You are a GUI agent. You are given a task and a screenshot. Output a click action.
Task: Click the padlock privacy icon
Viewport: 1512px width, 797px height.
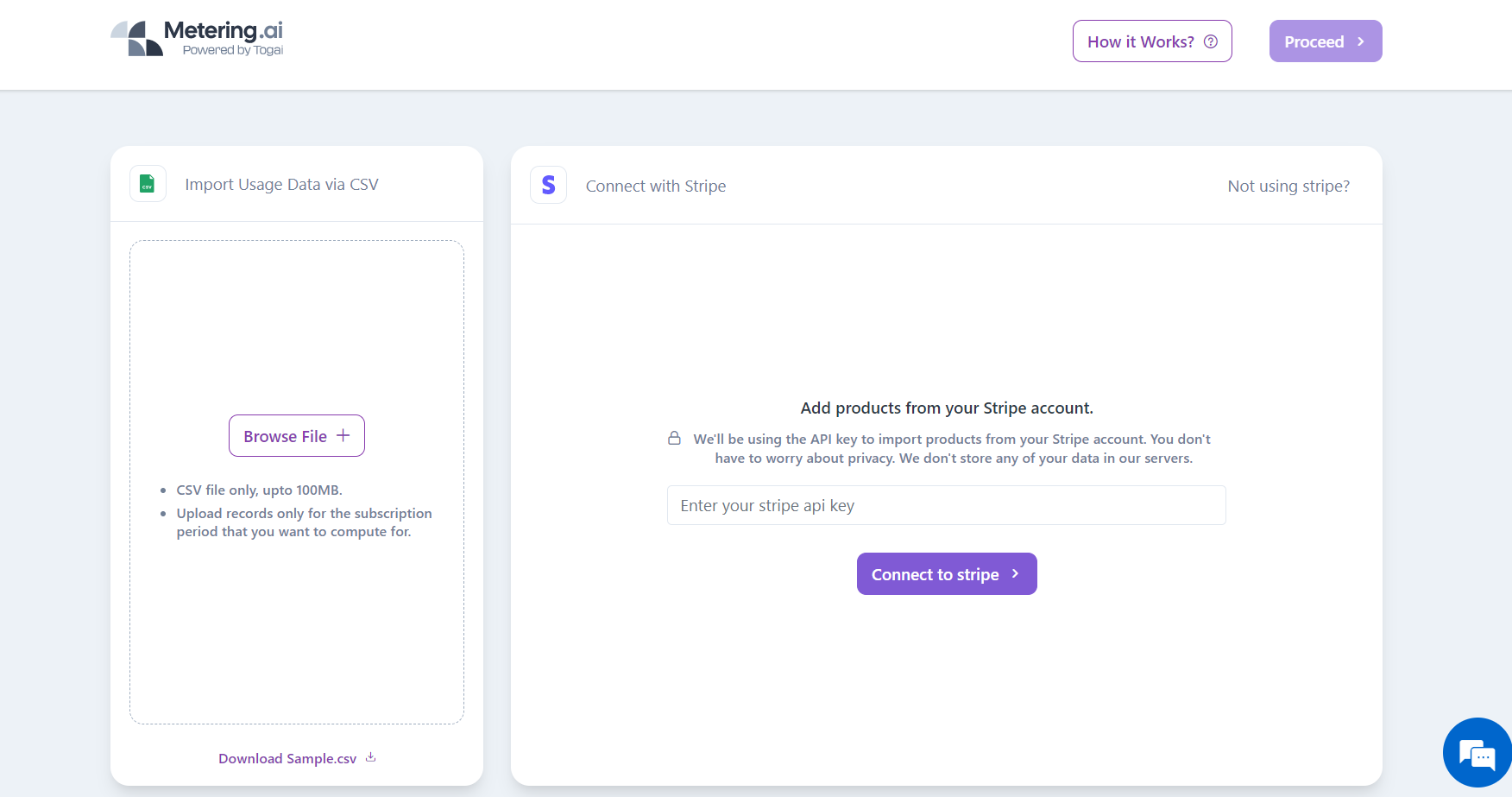(x=674, y=439)
